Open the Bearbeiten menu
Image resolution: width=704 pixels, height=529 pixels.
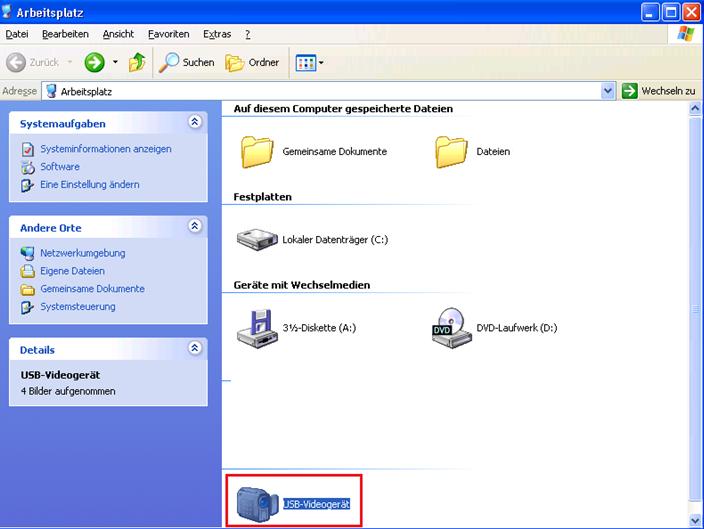click(x=65, y=34)
